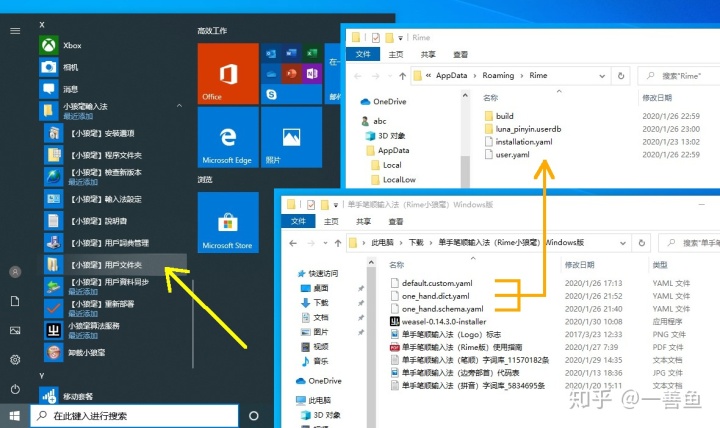
Task: Open 查看 tab in Rime window
Action: tap(460, 54)
